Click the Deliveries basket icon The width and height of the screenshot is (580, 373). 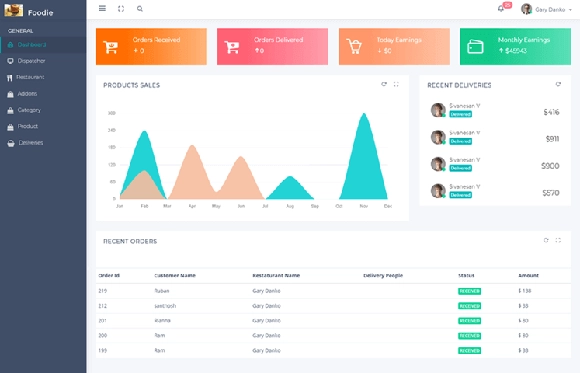(11, 143)
